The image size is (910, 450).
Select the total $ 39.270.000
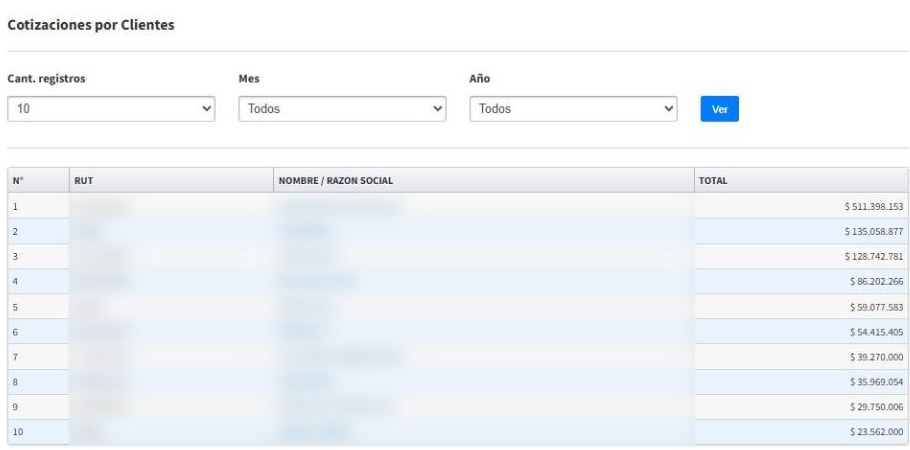[876, 357]
